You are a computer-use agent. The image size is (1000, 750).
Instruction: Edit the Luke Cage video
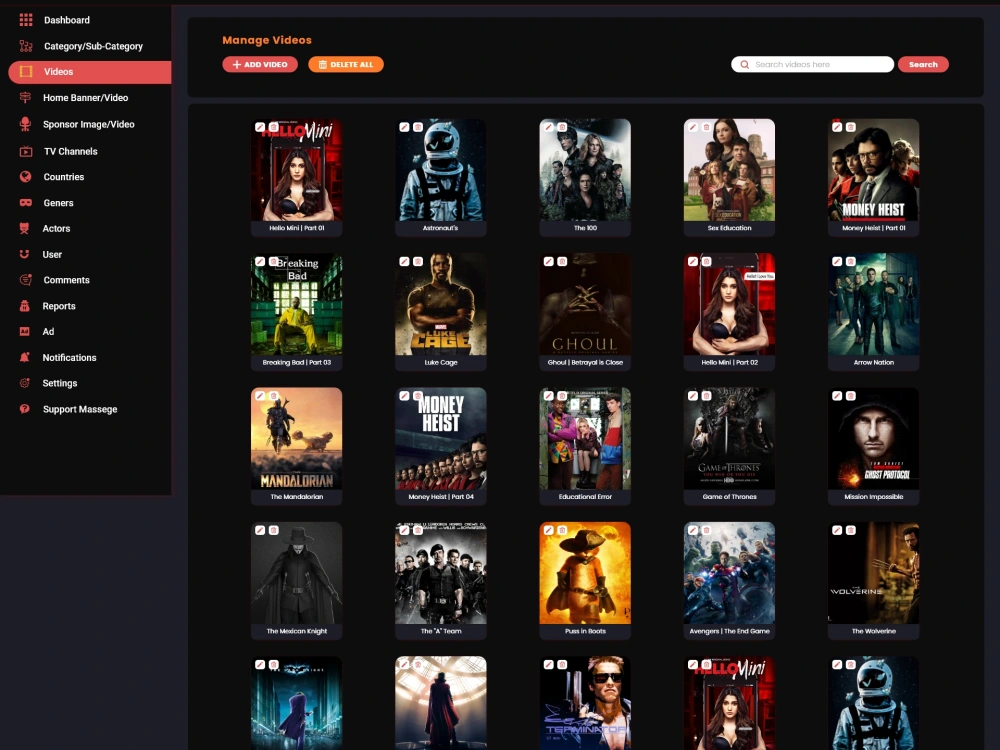tap(404, 261)
